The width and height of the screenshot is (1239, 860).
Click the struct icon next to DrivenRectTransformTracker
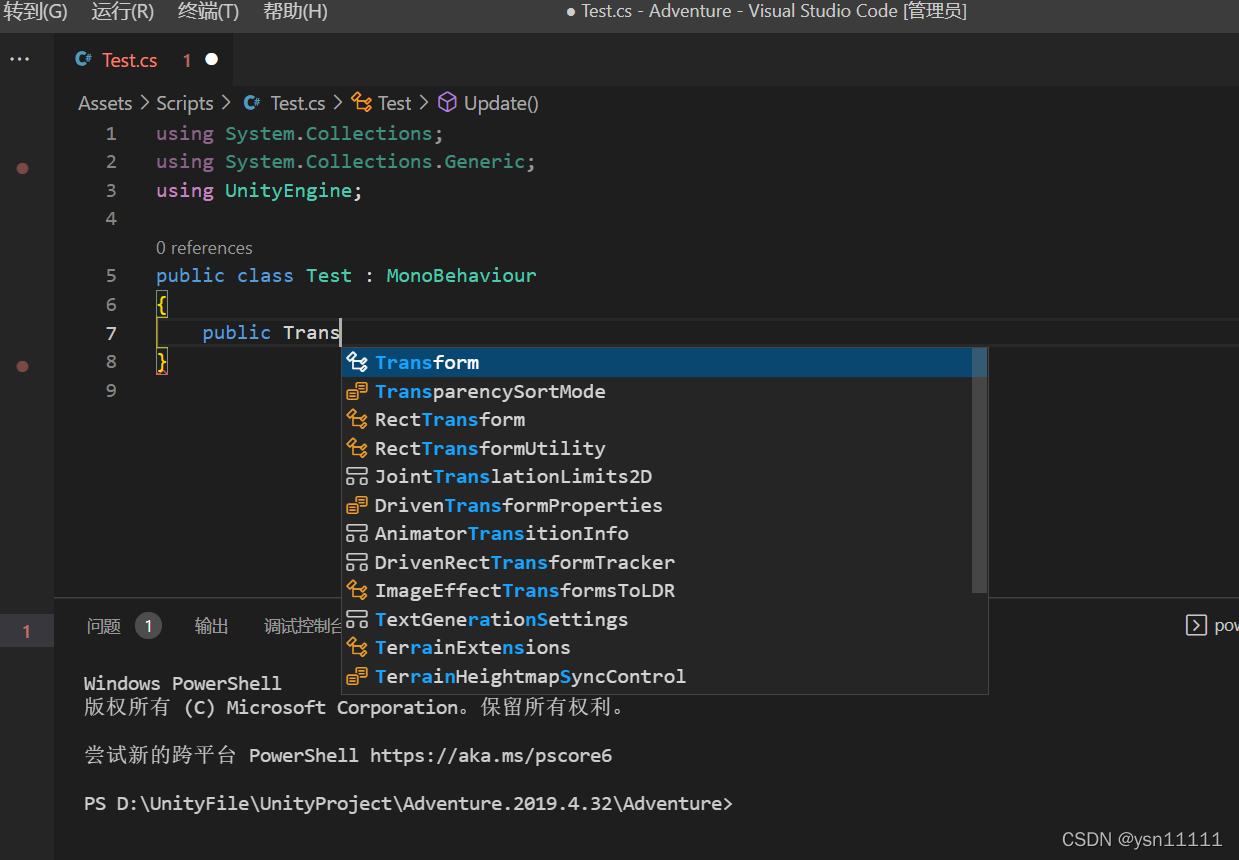[357, 562]
